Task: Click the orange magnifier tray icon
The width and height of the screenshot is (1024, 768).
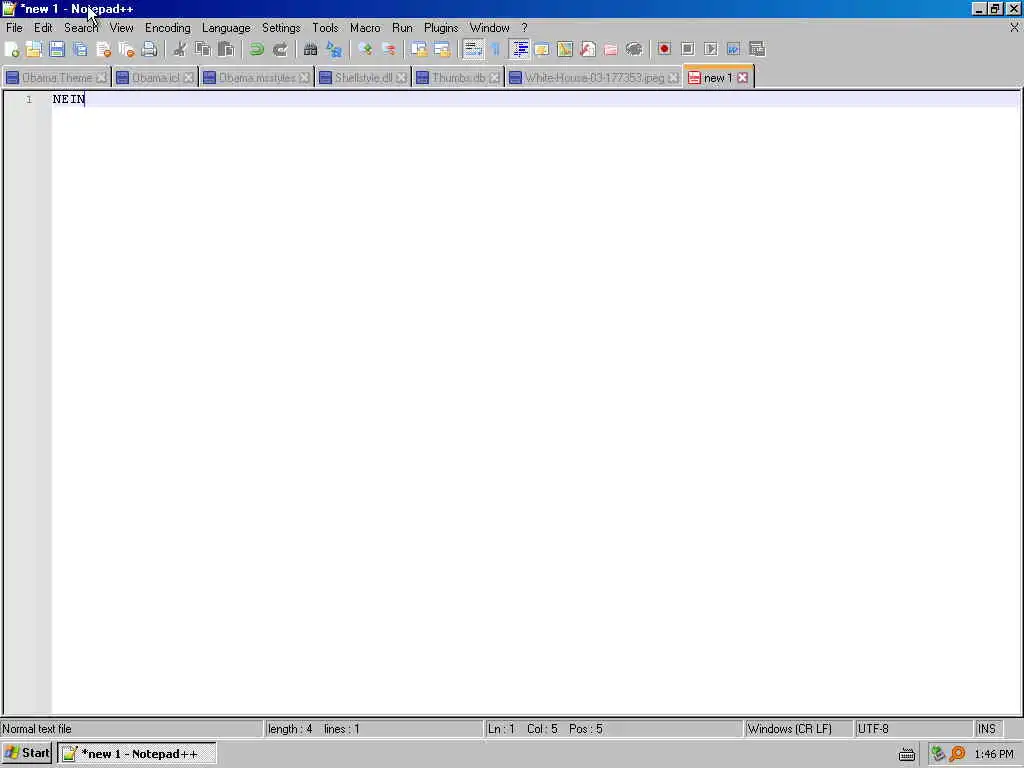Action: point(957,754)
